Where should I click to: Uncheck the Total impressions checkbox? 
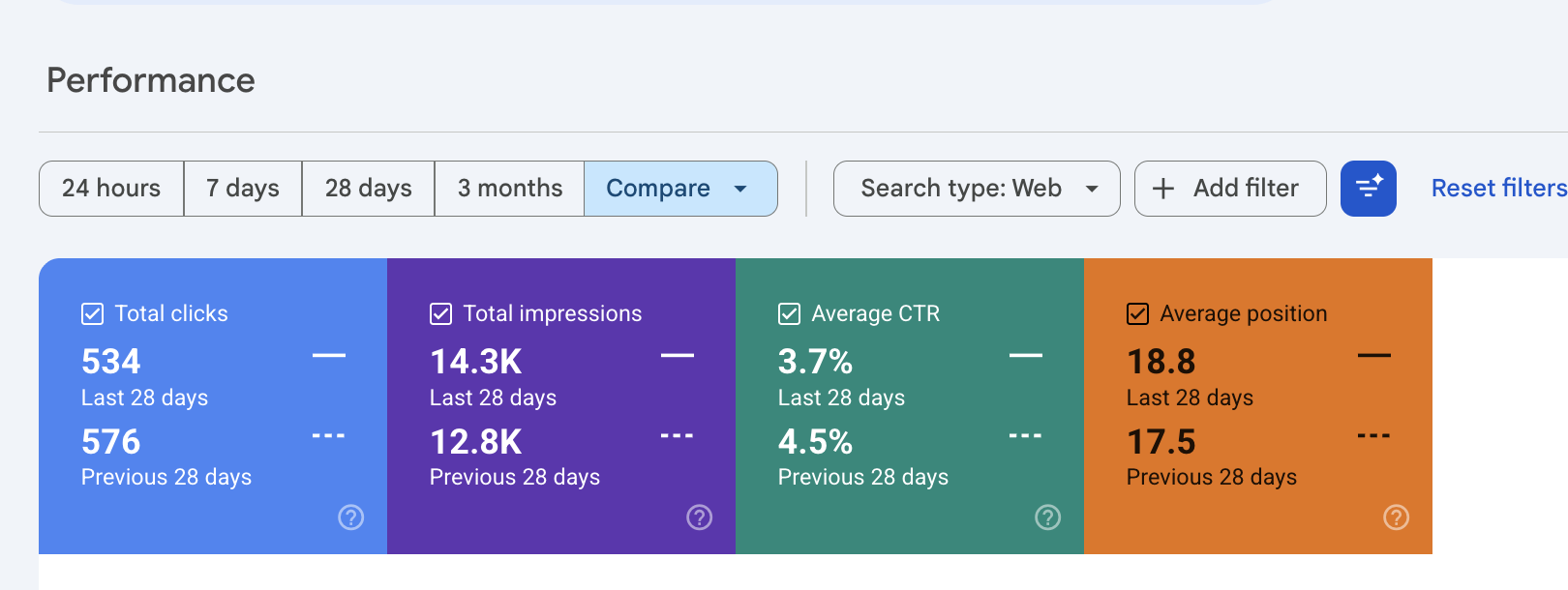click(x=441, y=313)
